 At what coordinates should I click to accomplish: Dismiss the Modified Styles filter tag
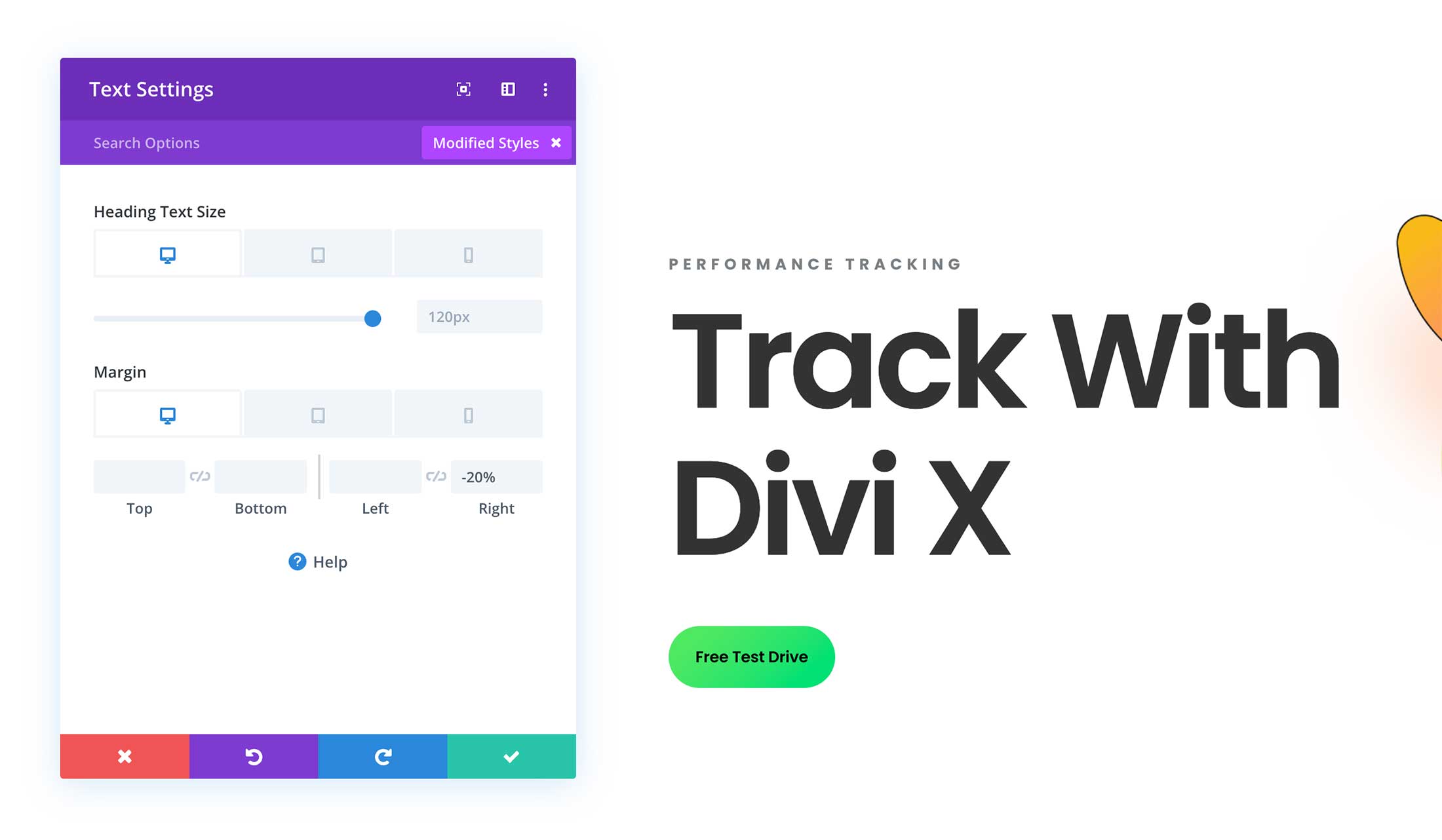pos(557,142)
